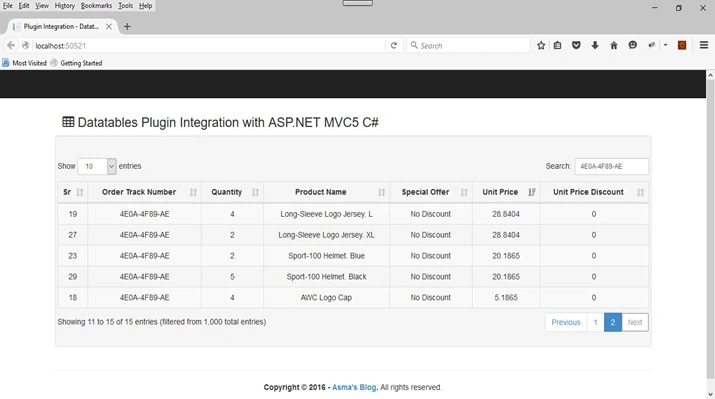Viewport: 715px width, 399px height.
Task: Click the Showing 11 to 15 entries info
Action: pos(161,322)
